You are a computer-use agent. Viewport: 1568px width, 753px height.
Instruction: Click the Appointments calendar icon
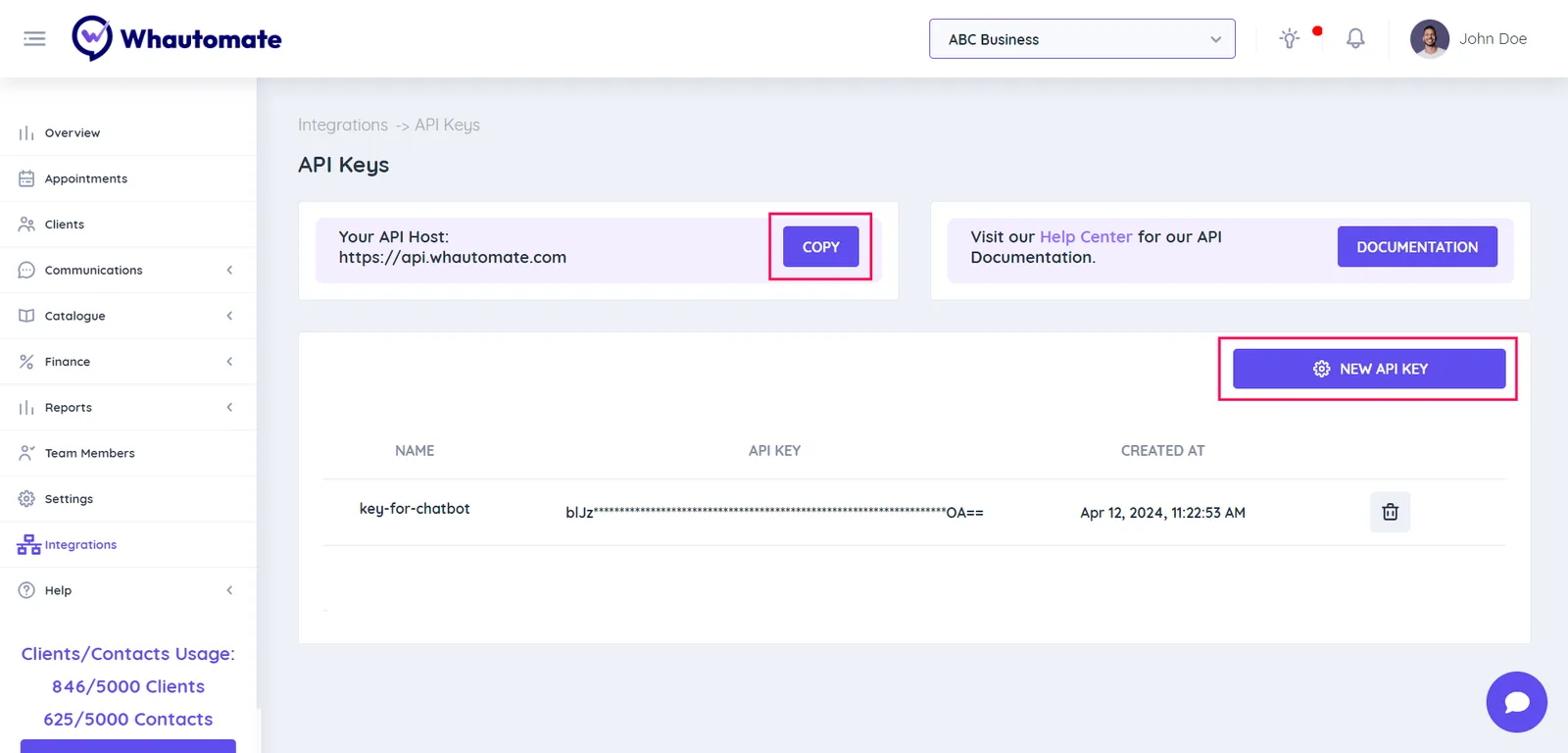click(26, 178)
